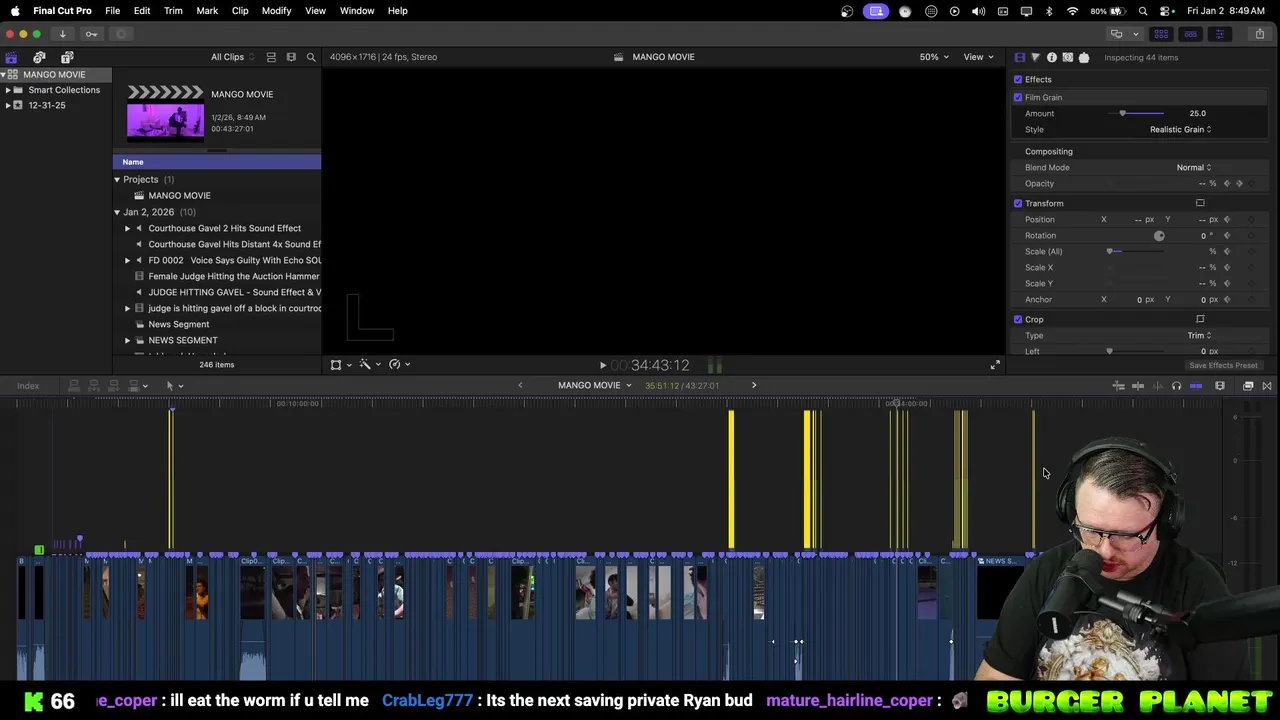Open the Color inspector triangle icon
The height and width of the screenshot is (720, 1280).
[1035, 57]
